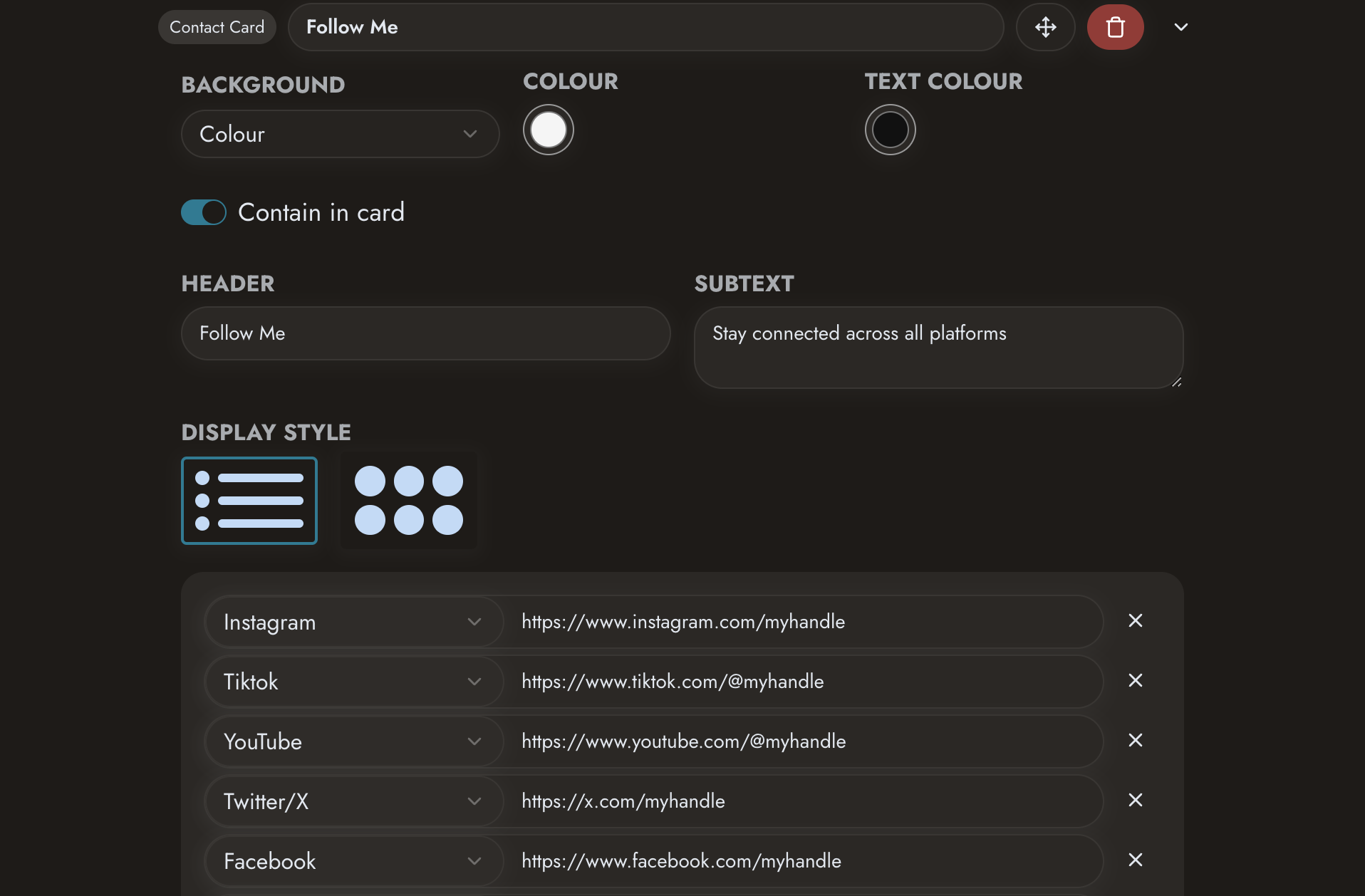
Task: Remove the Tiktok link row
Action: 1136,680
